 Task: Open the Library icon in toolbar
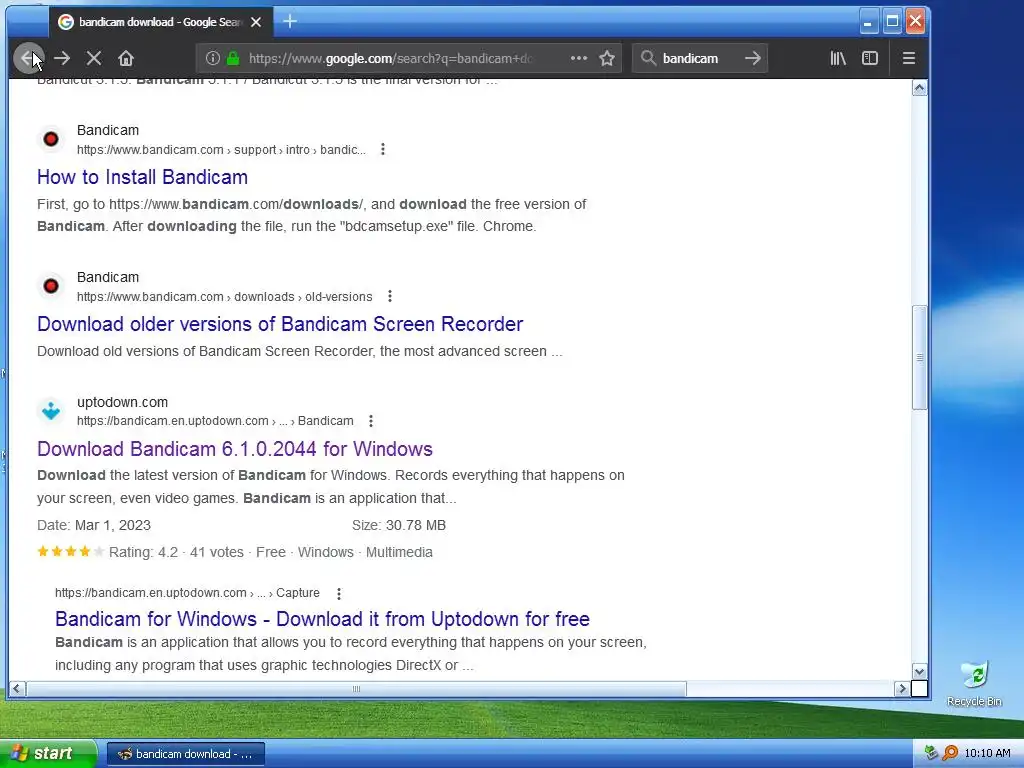(x=838, y=58)
